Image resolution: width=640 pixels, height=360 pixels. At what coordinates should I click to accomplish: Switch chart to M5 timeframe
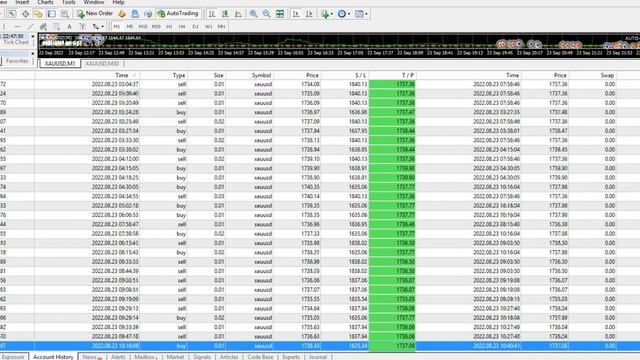130,27
